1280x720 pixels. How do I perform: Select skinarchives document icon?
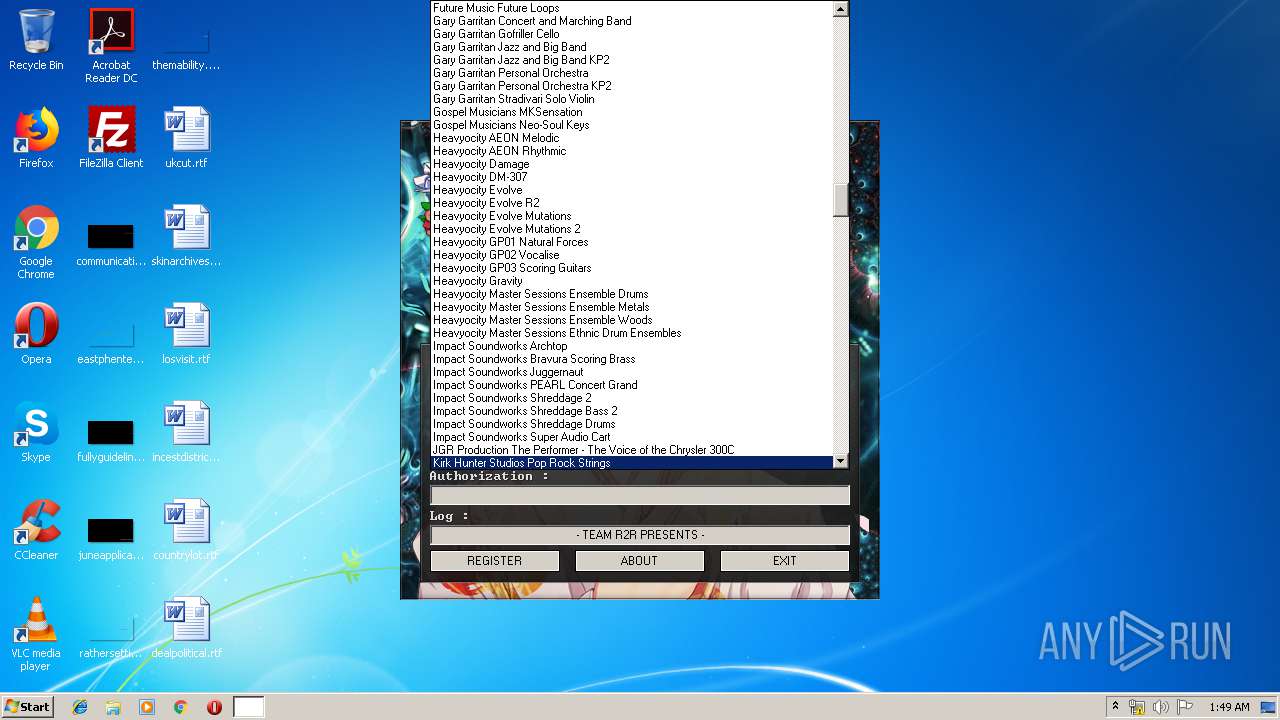point(186,236)
